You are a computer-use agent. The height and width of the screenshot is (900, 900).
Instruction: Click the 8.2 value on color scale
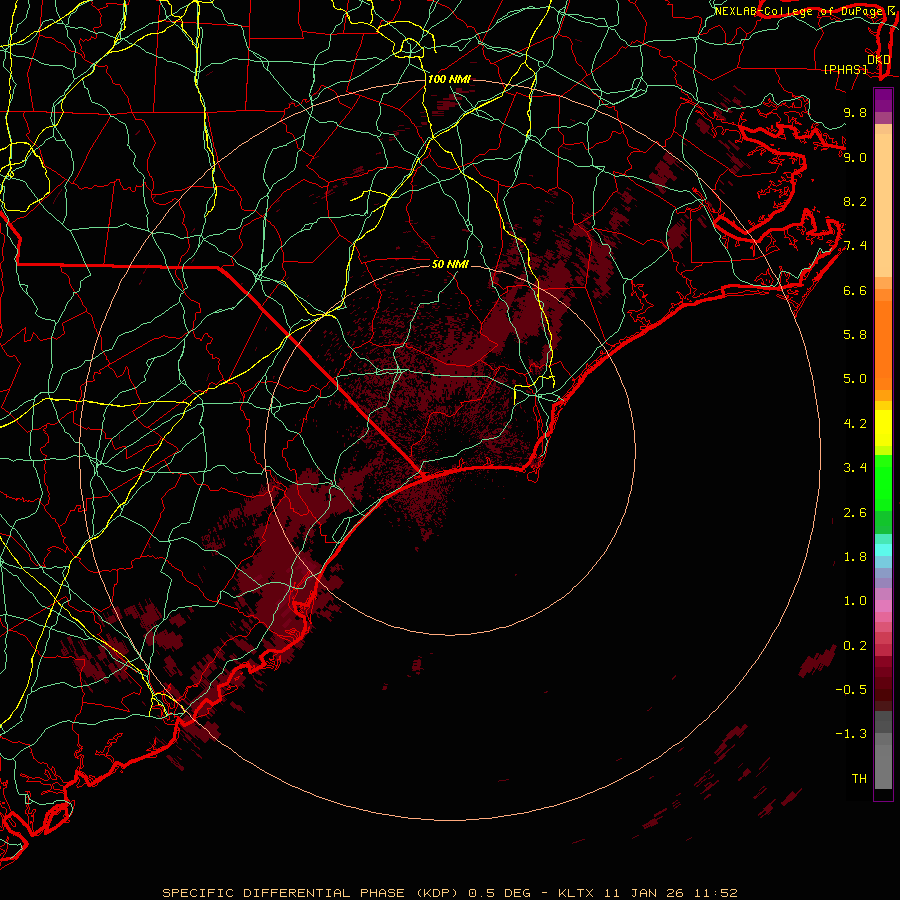pyautogui.click(x=855, y=201)
